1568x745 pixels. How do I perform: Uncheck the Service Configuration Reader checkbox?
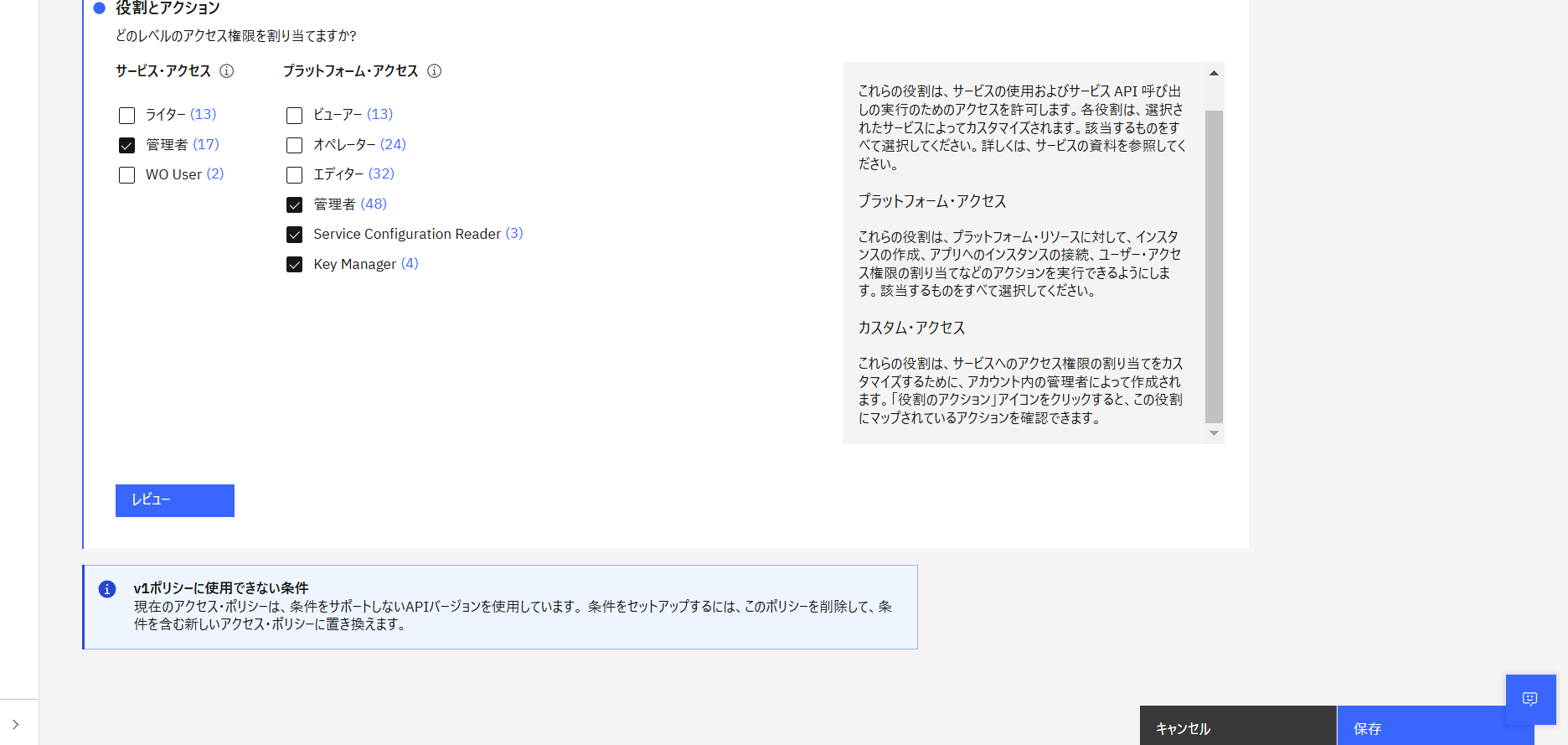pos(295,235)
